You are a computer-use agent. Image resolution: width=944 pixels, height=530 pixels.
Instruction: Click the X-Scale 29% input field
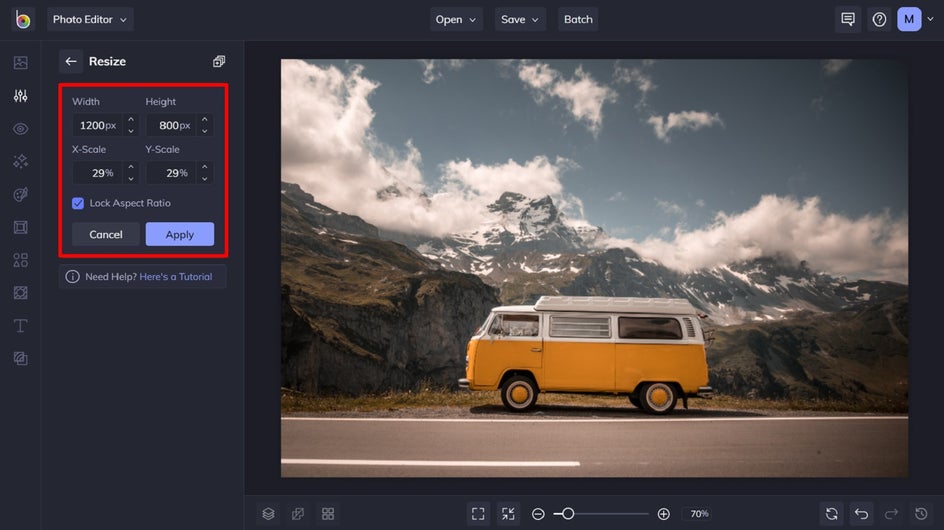[98, 173]
